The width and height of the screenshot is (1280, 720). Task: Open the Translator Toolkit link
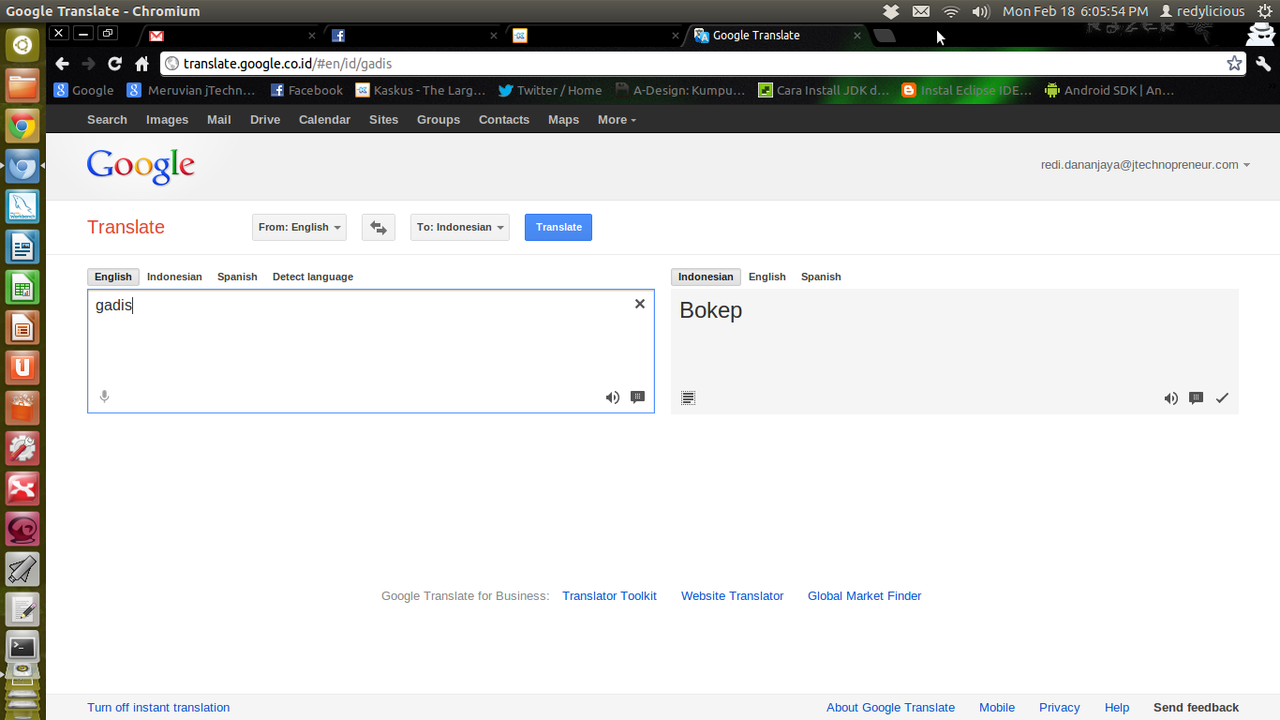point(609,596)
